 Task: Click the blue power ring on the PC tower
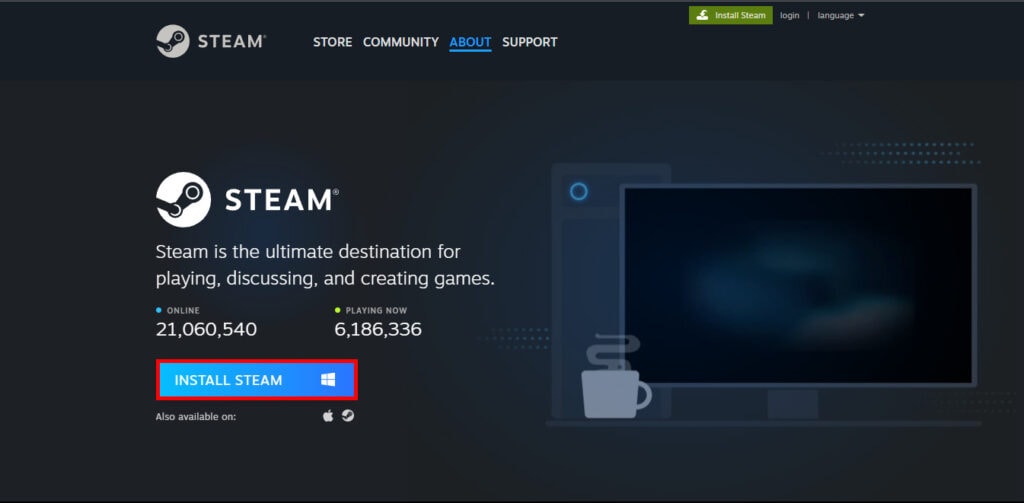[x=578, y=191]
